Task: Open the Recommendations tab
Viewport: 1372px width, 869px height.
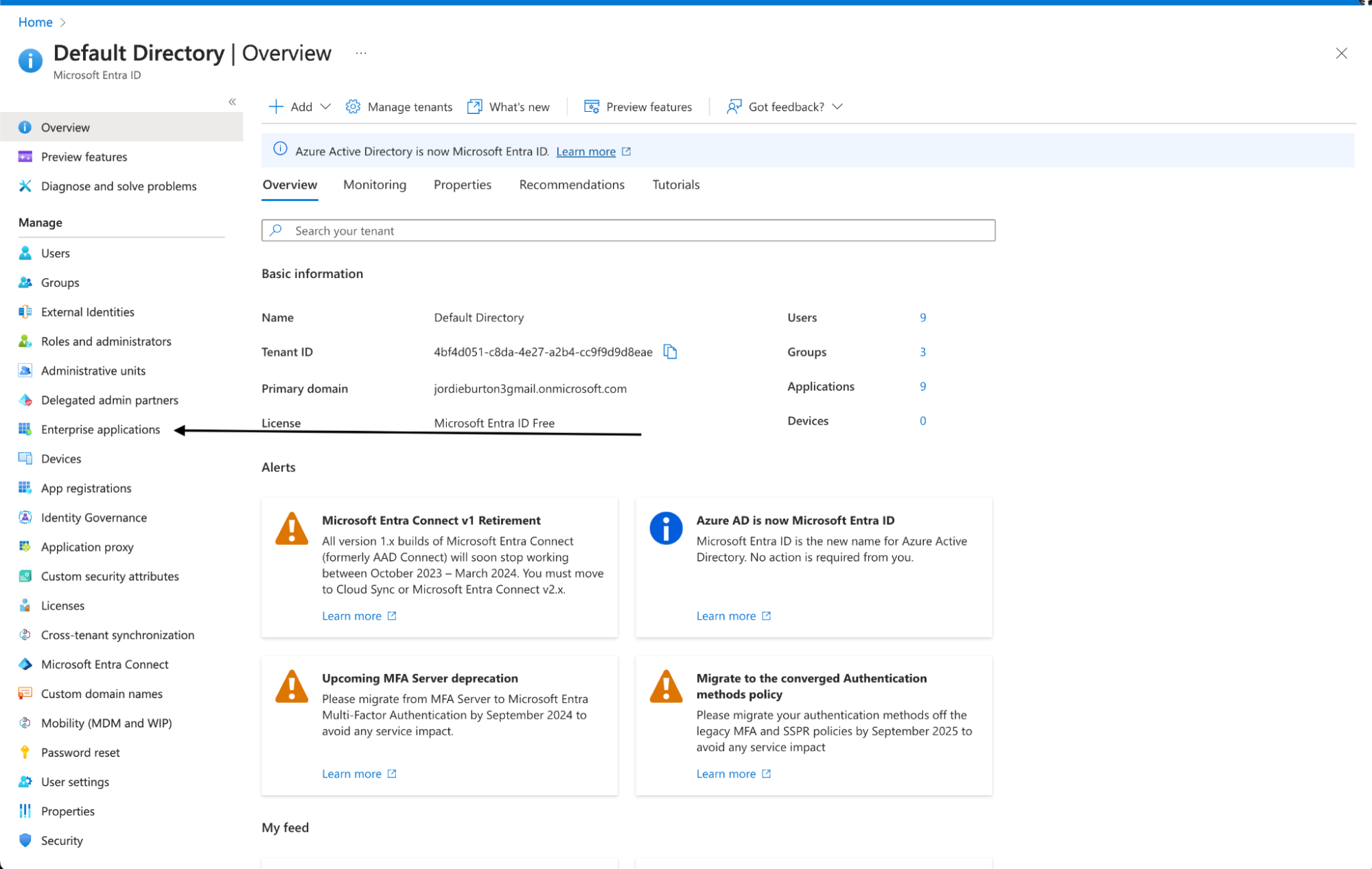Action: [x=572, y=185]
